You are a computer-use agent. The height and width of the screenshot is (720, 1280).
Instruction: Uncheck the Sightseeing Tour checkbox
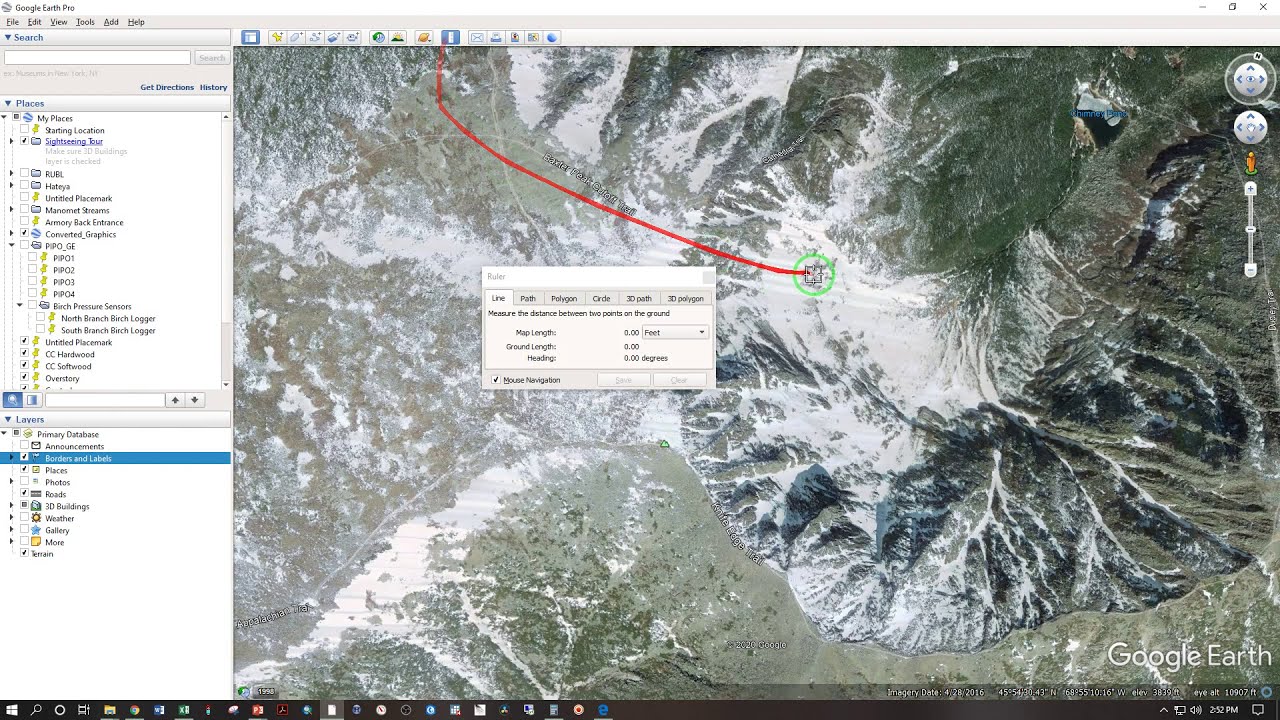coord(24,142)
